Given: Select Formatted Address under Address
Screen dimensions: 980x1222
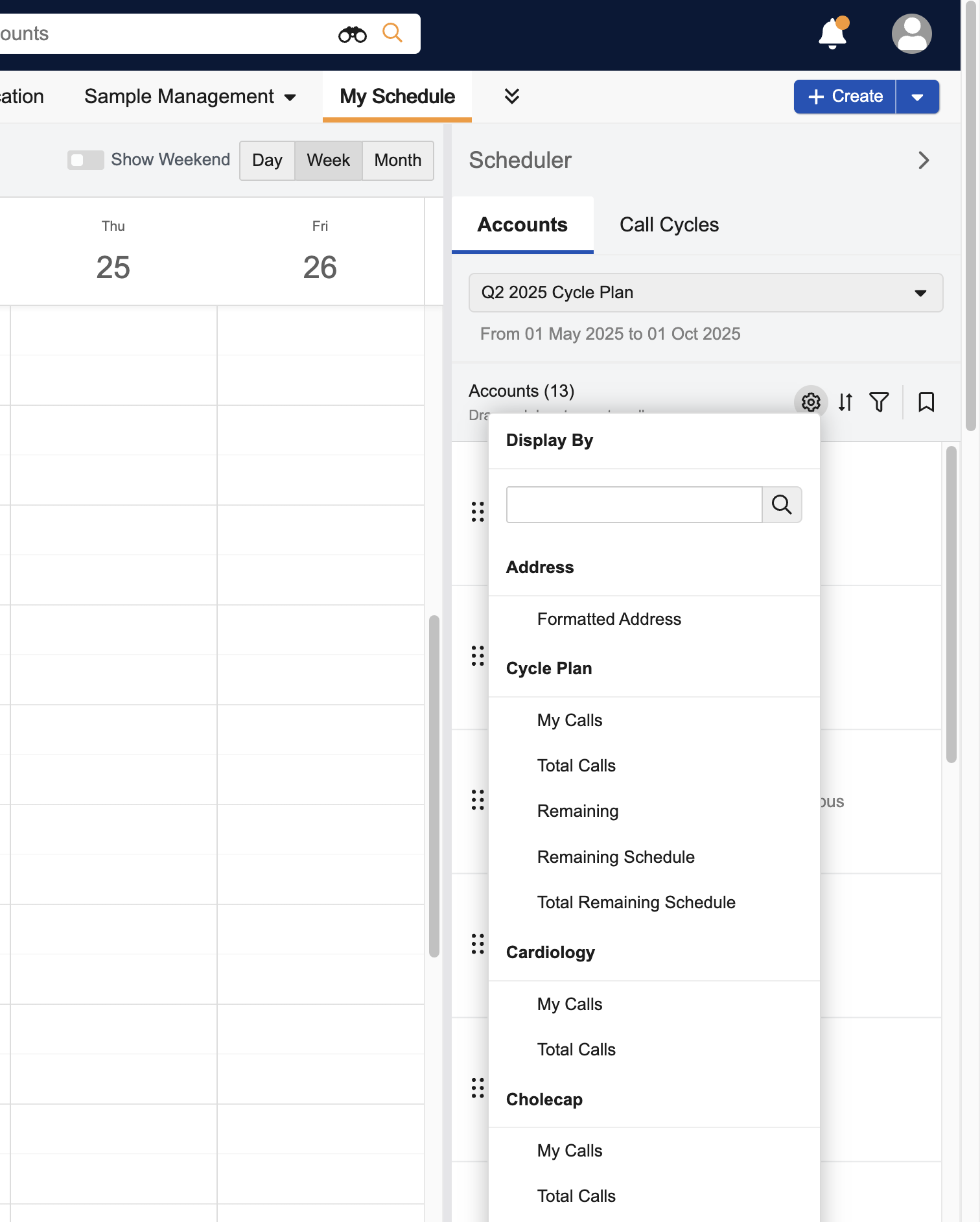Looking at the screenshot, I should pos(609,619).
